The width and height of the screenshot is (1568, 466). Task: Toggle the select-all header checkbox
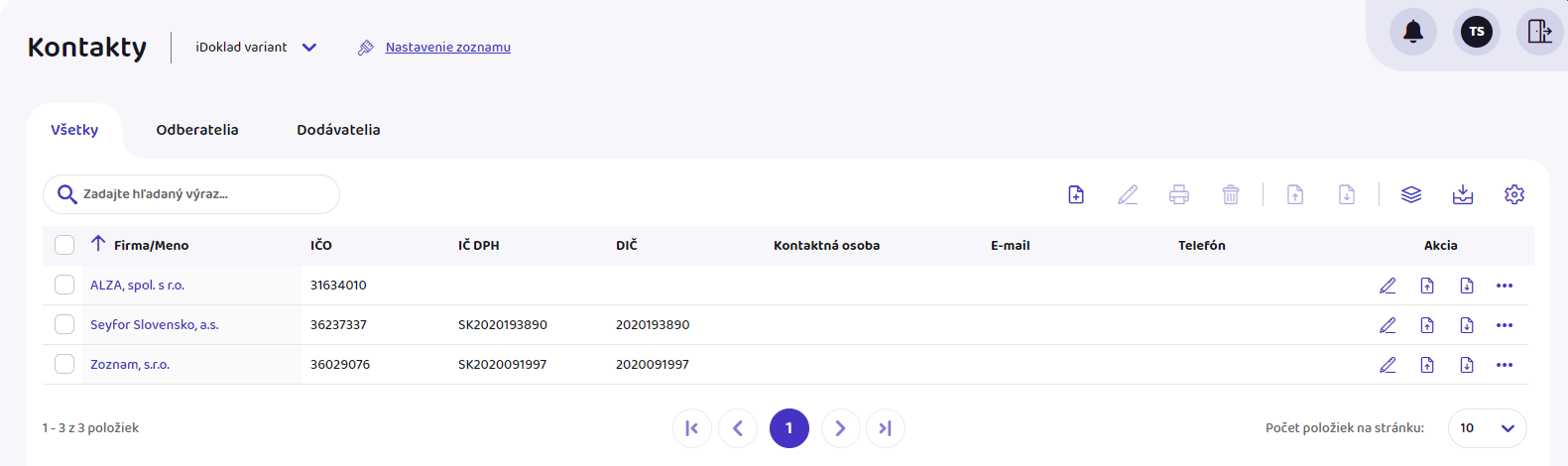(x=64, y=245)
